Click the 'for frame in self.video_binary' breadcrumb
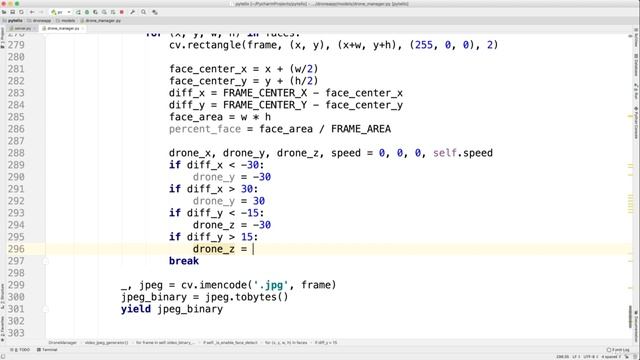The image size is (640, 360). point(165,343)
